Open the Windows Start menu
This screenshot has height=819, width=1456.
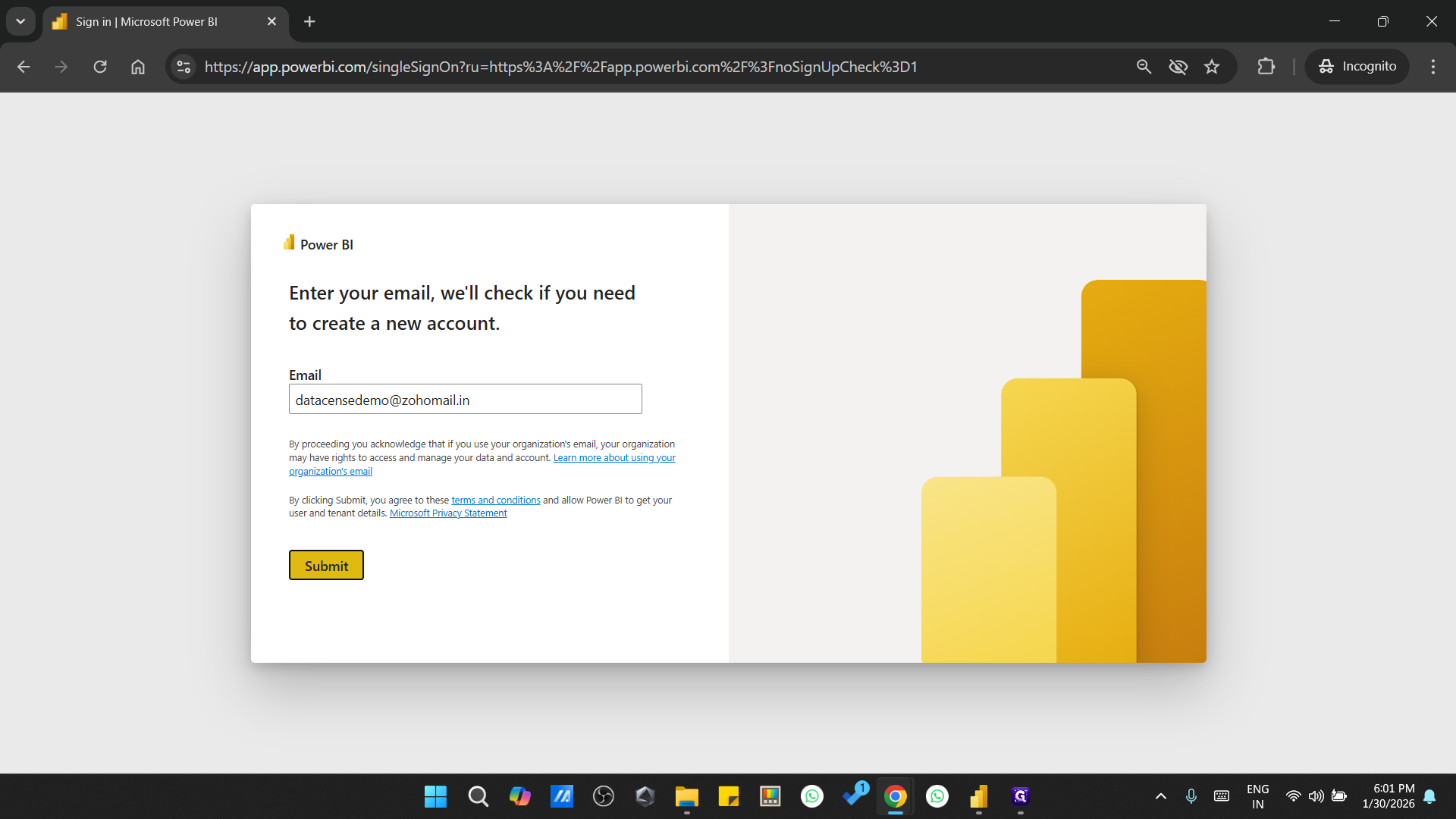(x=435, y=796)
